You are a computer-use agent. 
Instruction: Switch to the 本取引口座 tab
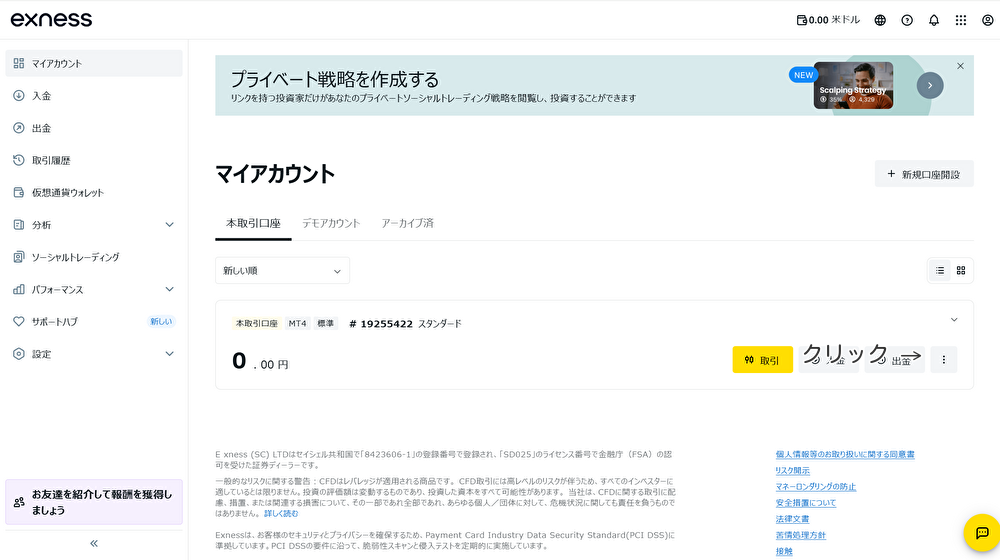pyautogui.click(x=253, y=223)
